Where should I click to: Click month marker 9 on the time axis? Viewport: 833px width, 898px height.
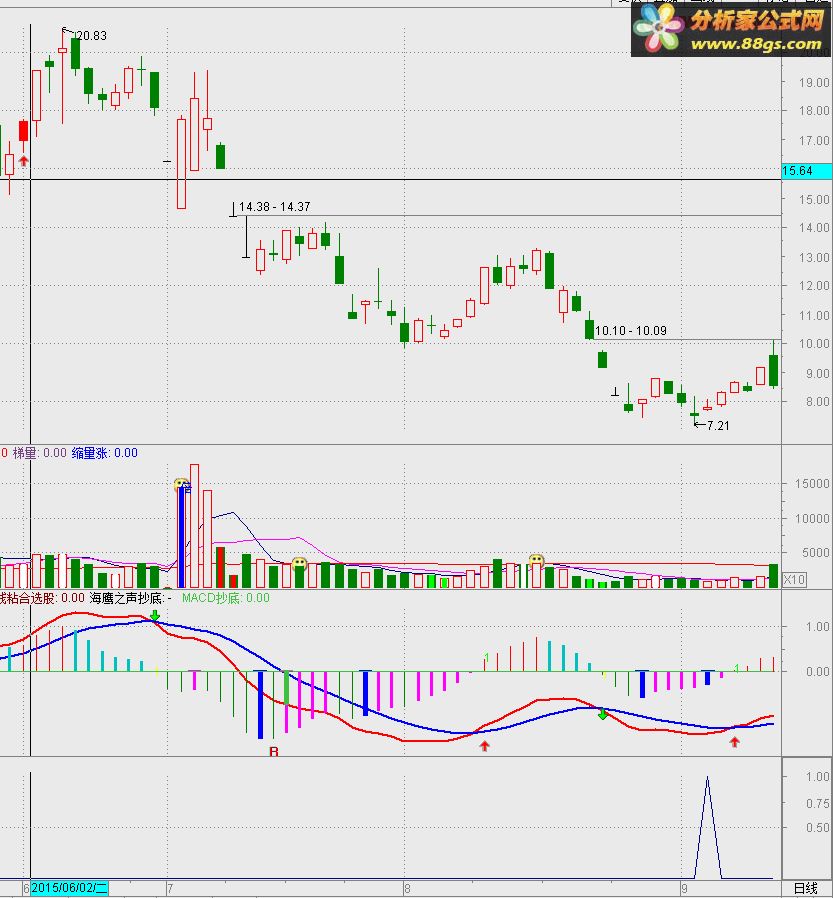685,889
